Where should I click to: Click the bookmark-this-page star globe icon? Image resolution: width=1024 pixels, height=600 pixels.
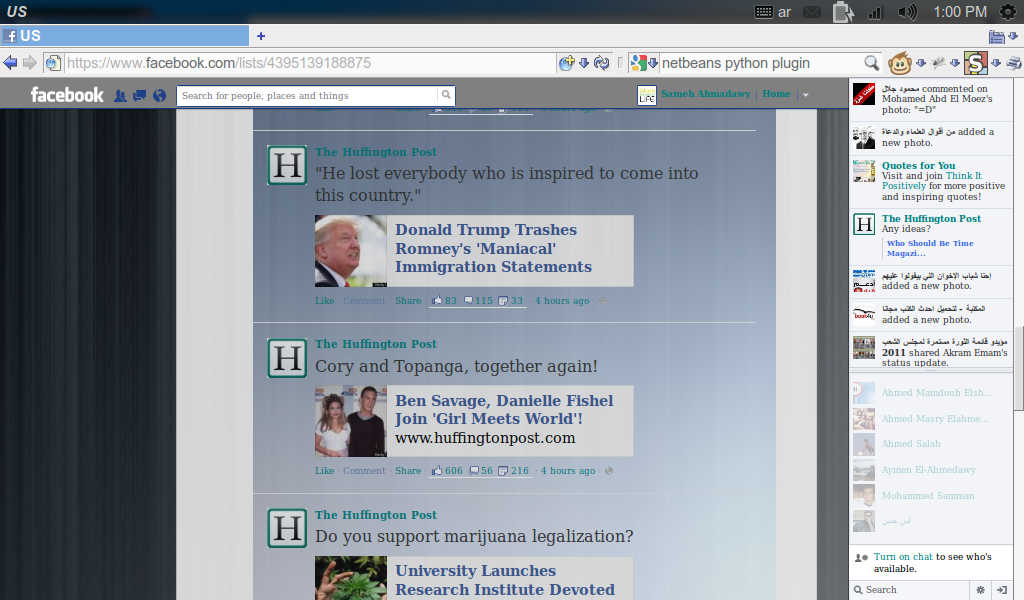point(566,63)
